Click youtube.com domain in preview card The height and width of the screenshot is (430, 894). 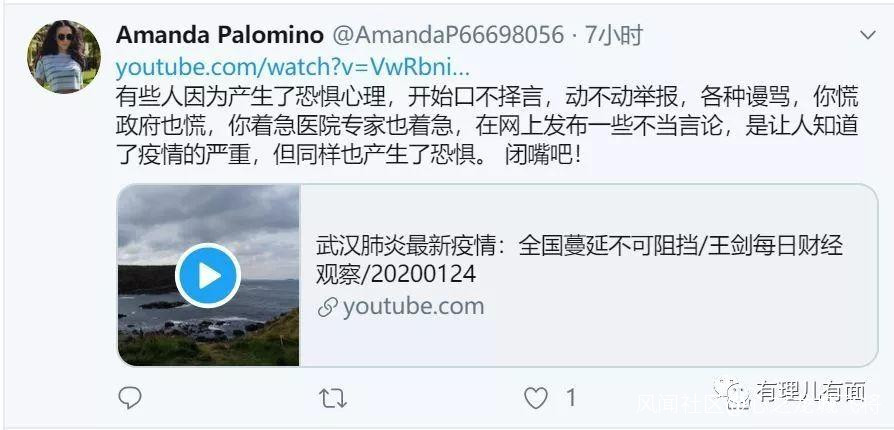(x=413, y=307)
